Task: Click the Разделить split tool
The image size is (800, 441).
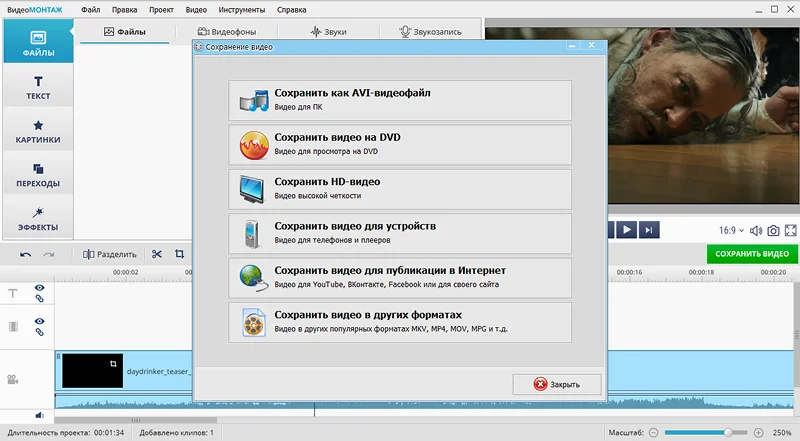Action: tap(110, 254)
